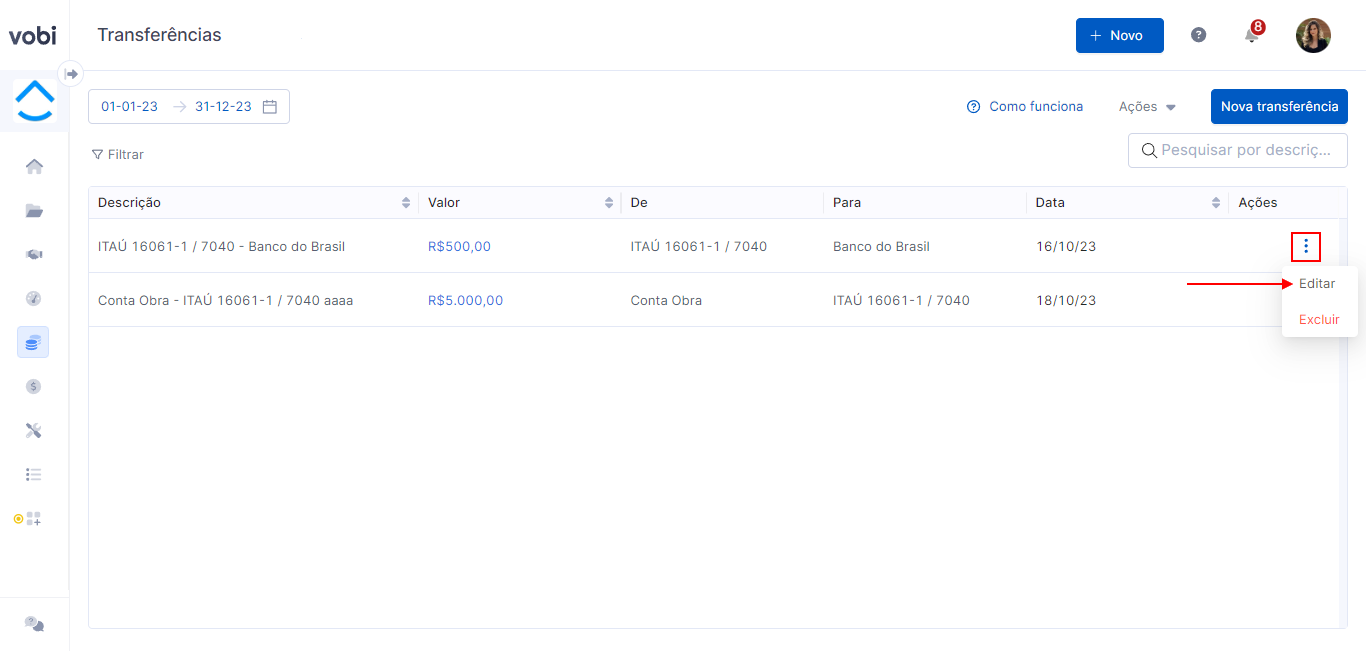The image size is (1367, 652).
Task: Click Nova transferência button
Action: (x=1279, y=106)
